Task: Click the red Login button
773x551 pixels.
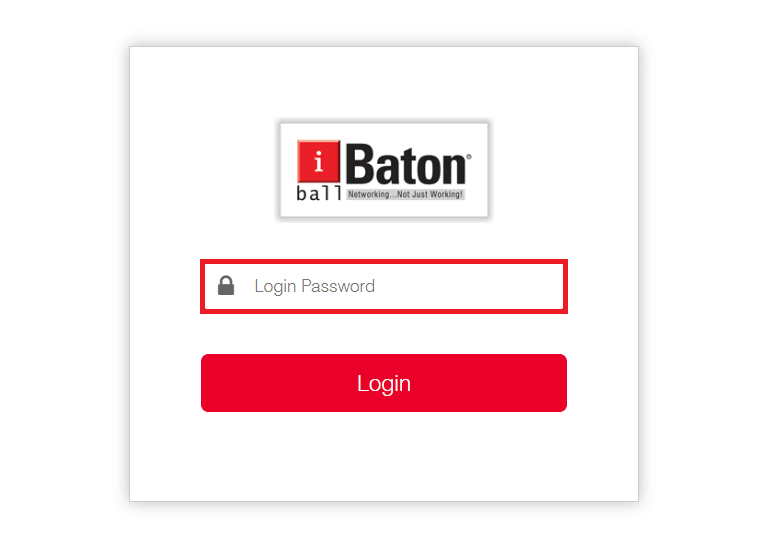Action: point(384,383)
